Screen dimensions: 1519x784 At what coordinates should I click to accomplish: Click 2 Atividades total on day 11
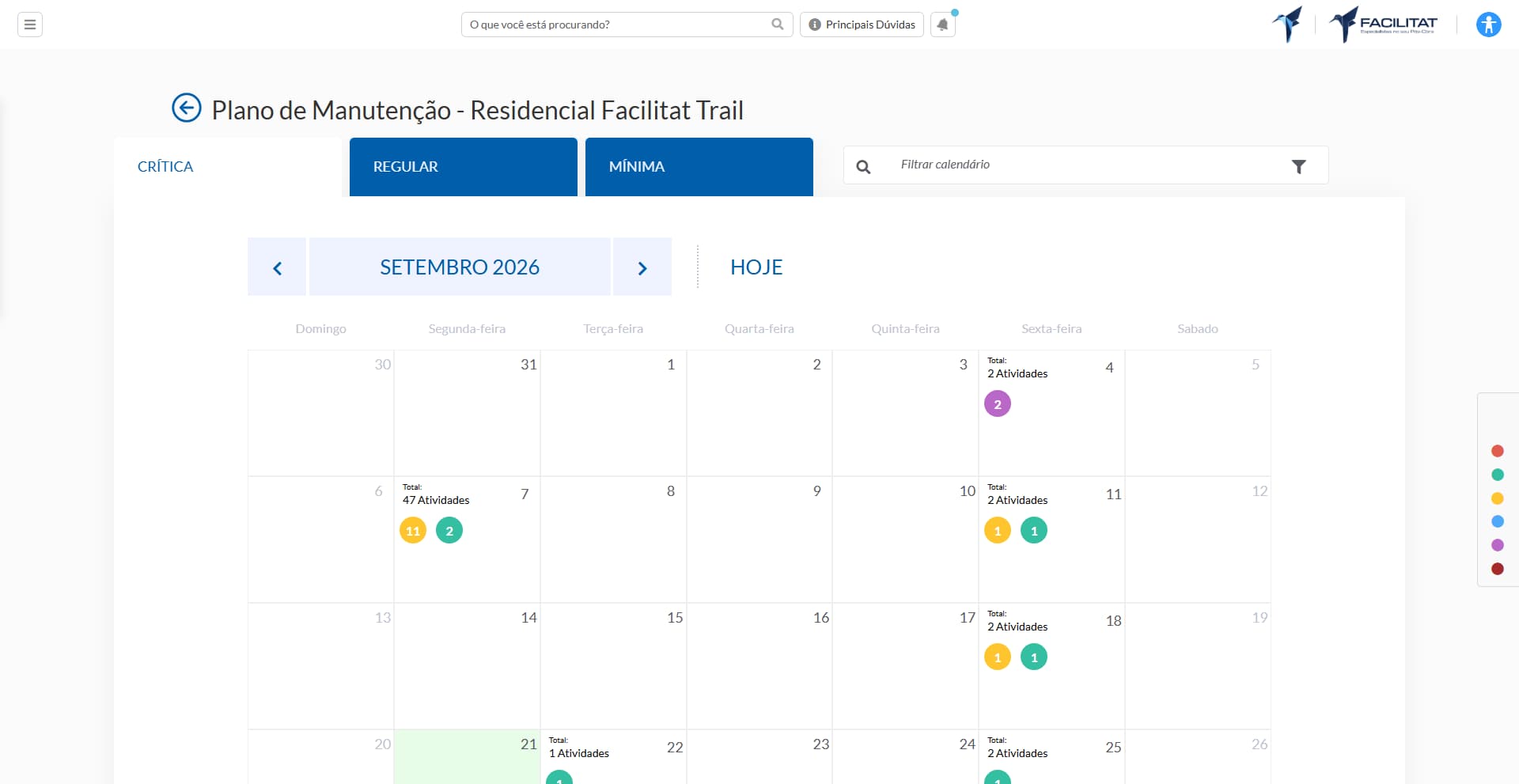(1017, 500)
